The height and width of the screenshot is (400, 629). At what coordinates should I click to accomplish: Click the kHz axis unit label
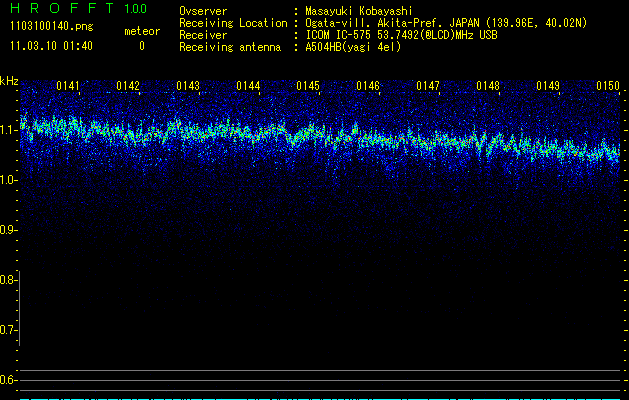(9, 81)
